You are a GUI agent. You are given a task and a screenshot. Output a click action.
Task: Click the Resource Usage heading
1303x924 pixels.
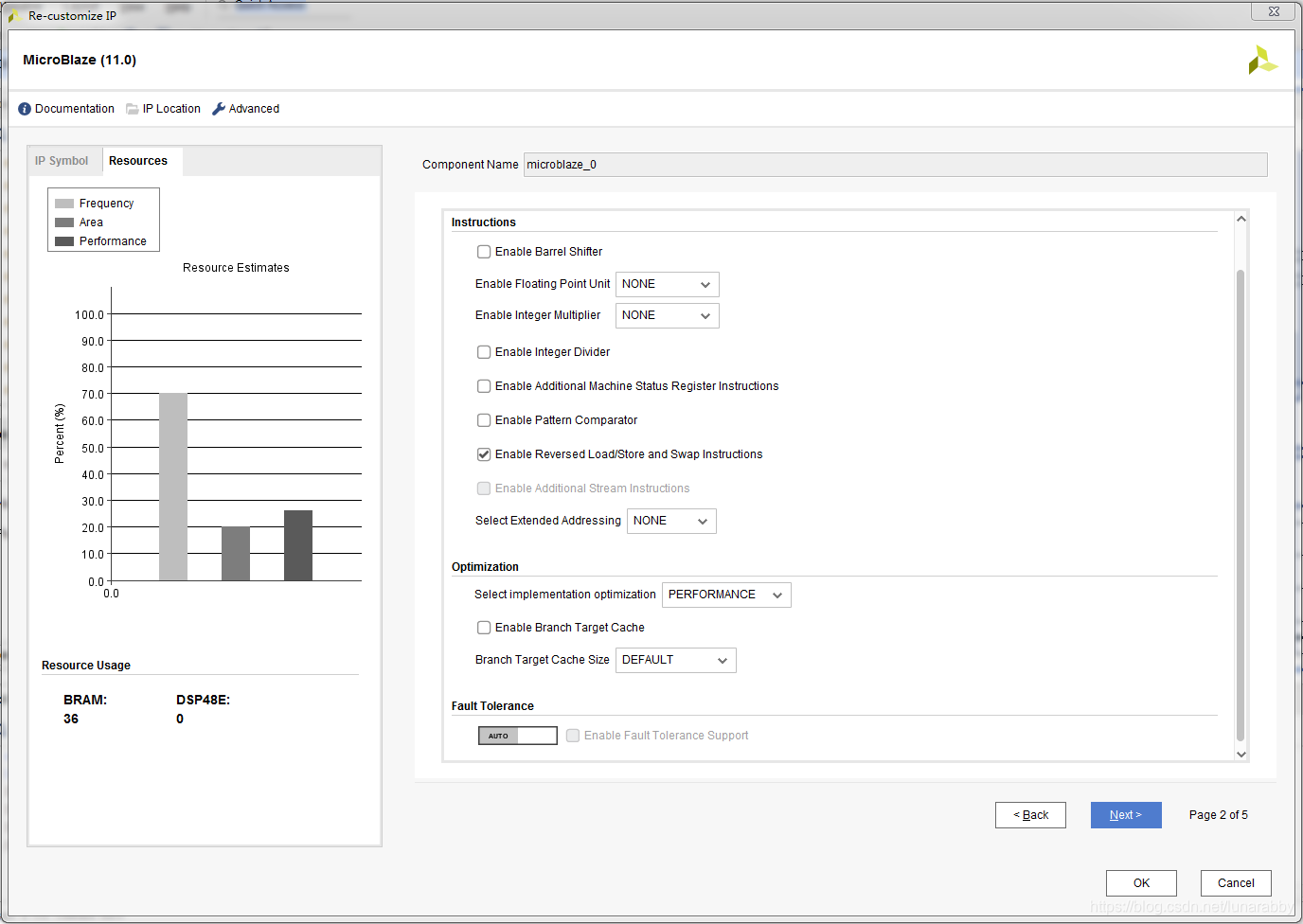pos(86,666)
